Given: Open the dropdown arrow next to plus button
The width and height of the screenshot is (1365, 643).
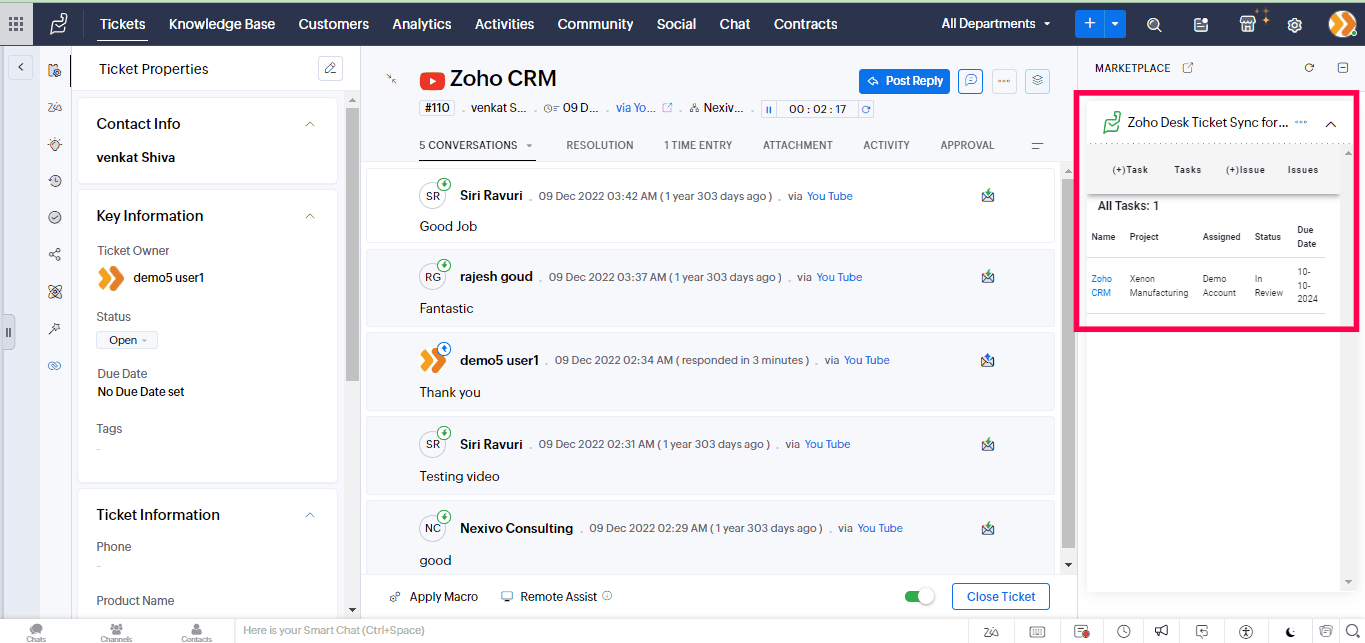Looking at the screenshot, I should [1115, 24].
